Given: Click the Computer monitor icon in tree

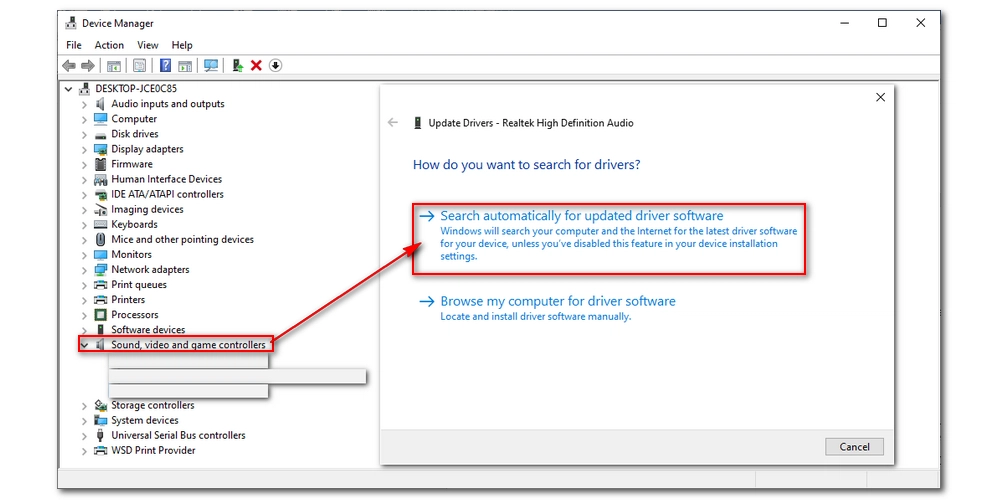Looking at the screenshot, I should 100,119.
